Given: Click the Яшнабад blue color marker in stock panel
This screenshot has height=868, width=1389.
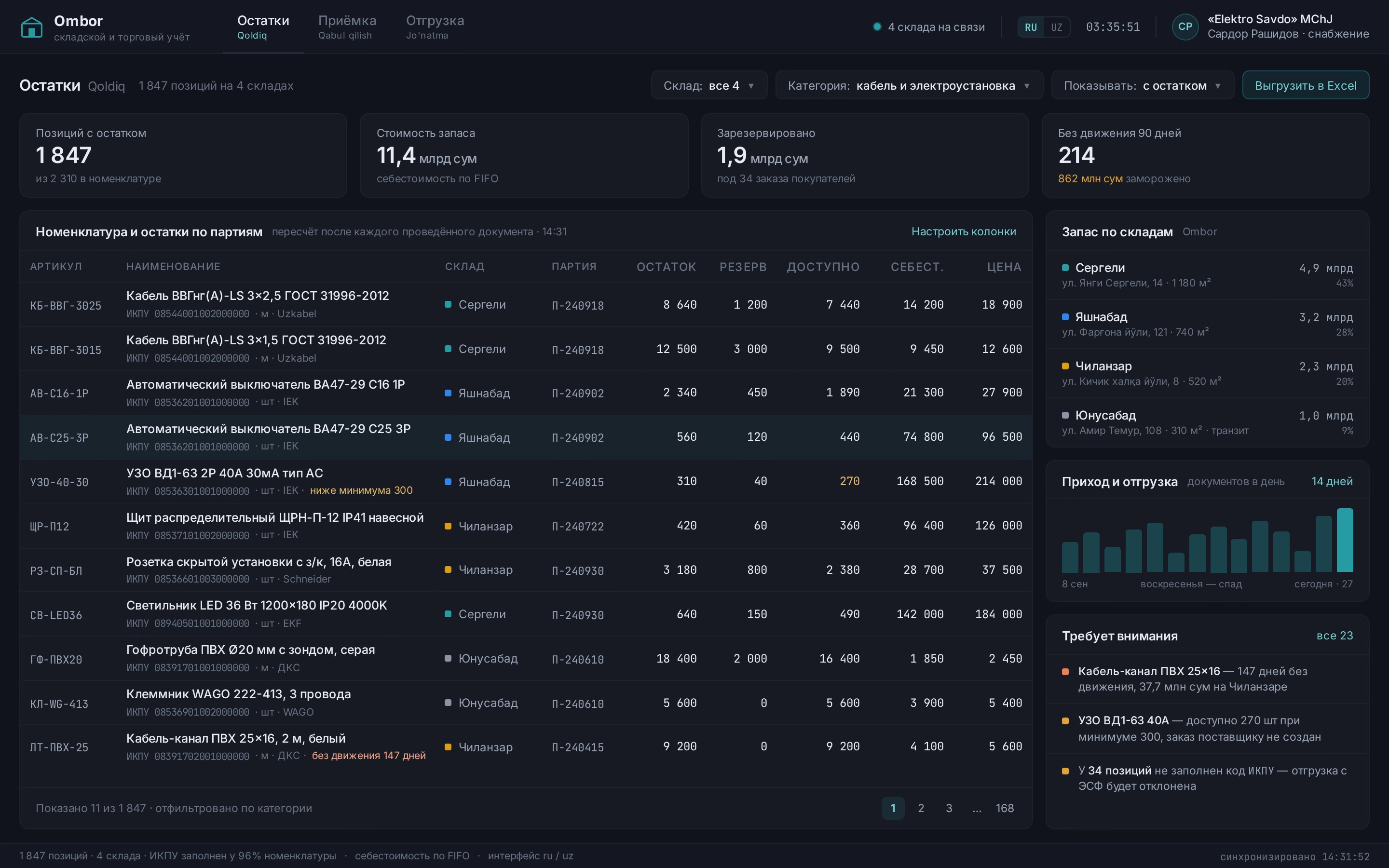Looking at the screenshot, I should point(1065,317).
